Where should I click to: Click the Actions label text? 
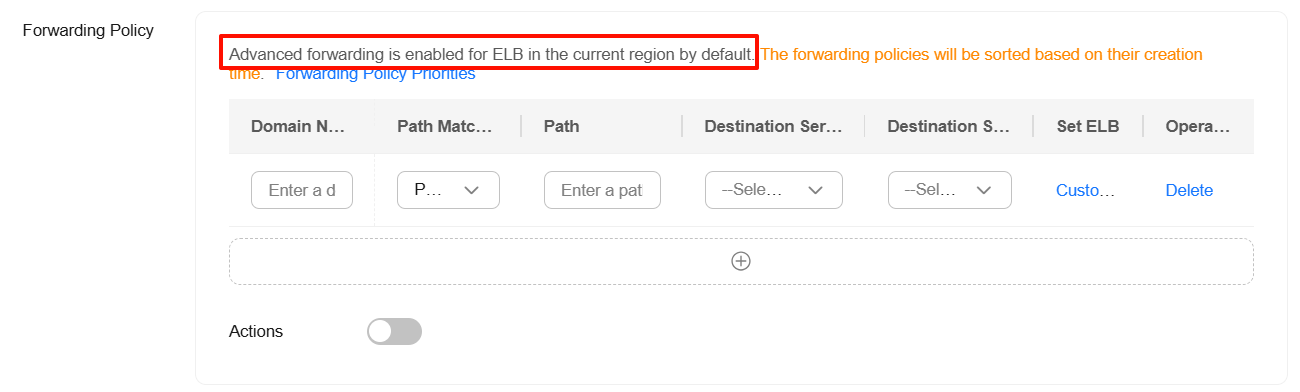point(256,331)
